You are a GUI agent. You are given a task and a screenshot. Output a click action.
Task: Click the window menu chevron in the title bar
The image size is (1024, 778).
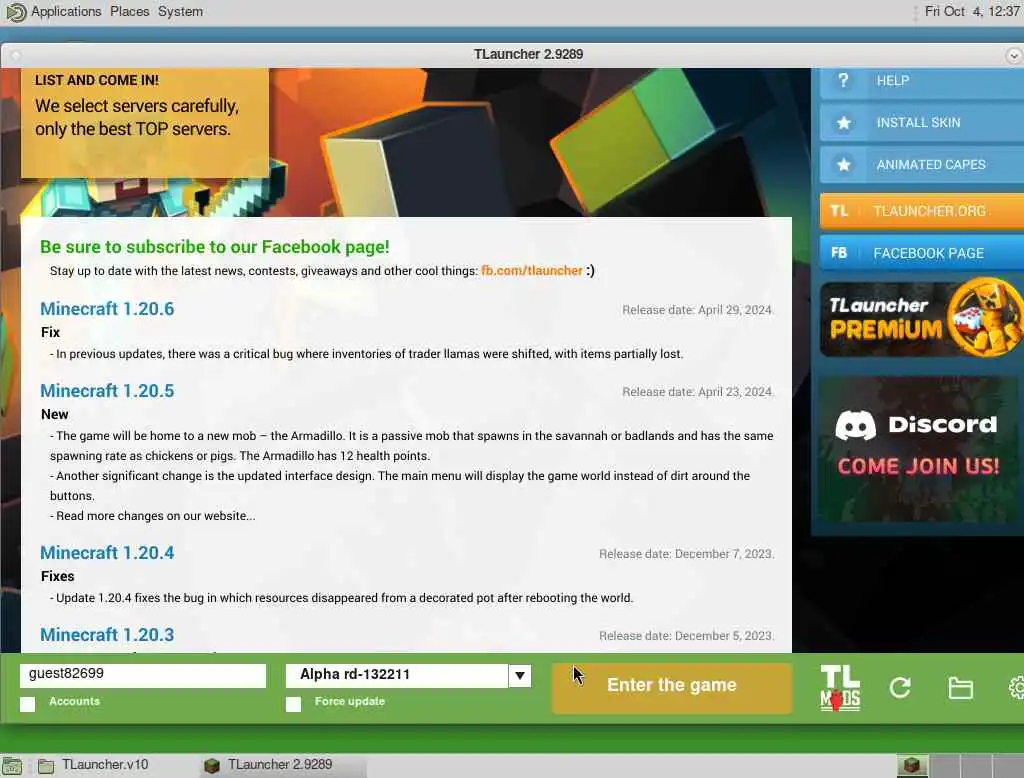(x=1014, y=56)
